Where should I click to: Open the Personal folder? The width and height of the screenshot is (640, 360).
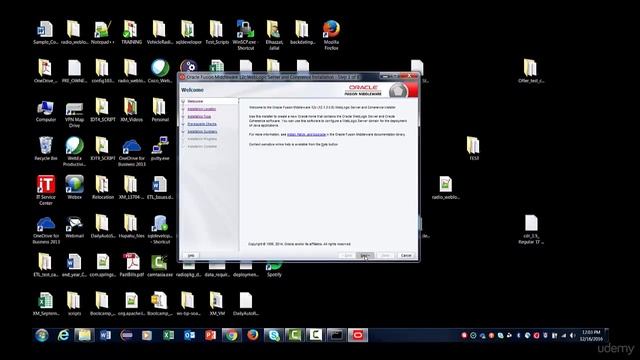pyautogui.click(x=160, y=110)
